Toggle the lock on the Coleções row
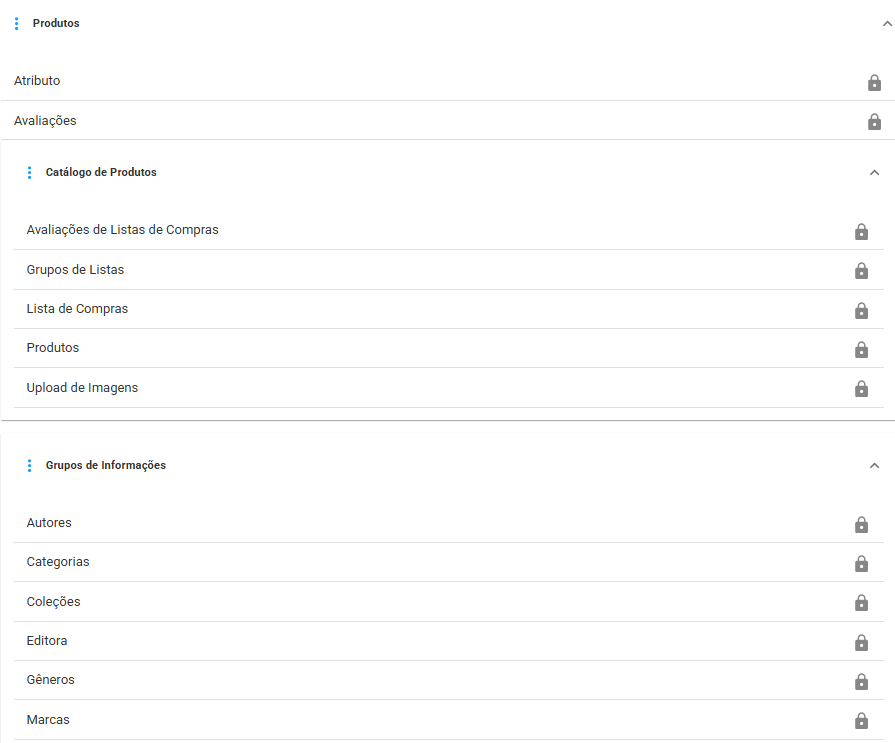This screenshot has height=743, width=895. (x=861, y=603)
